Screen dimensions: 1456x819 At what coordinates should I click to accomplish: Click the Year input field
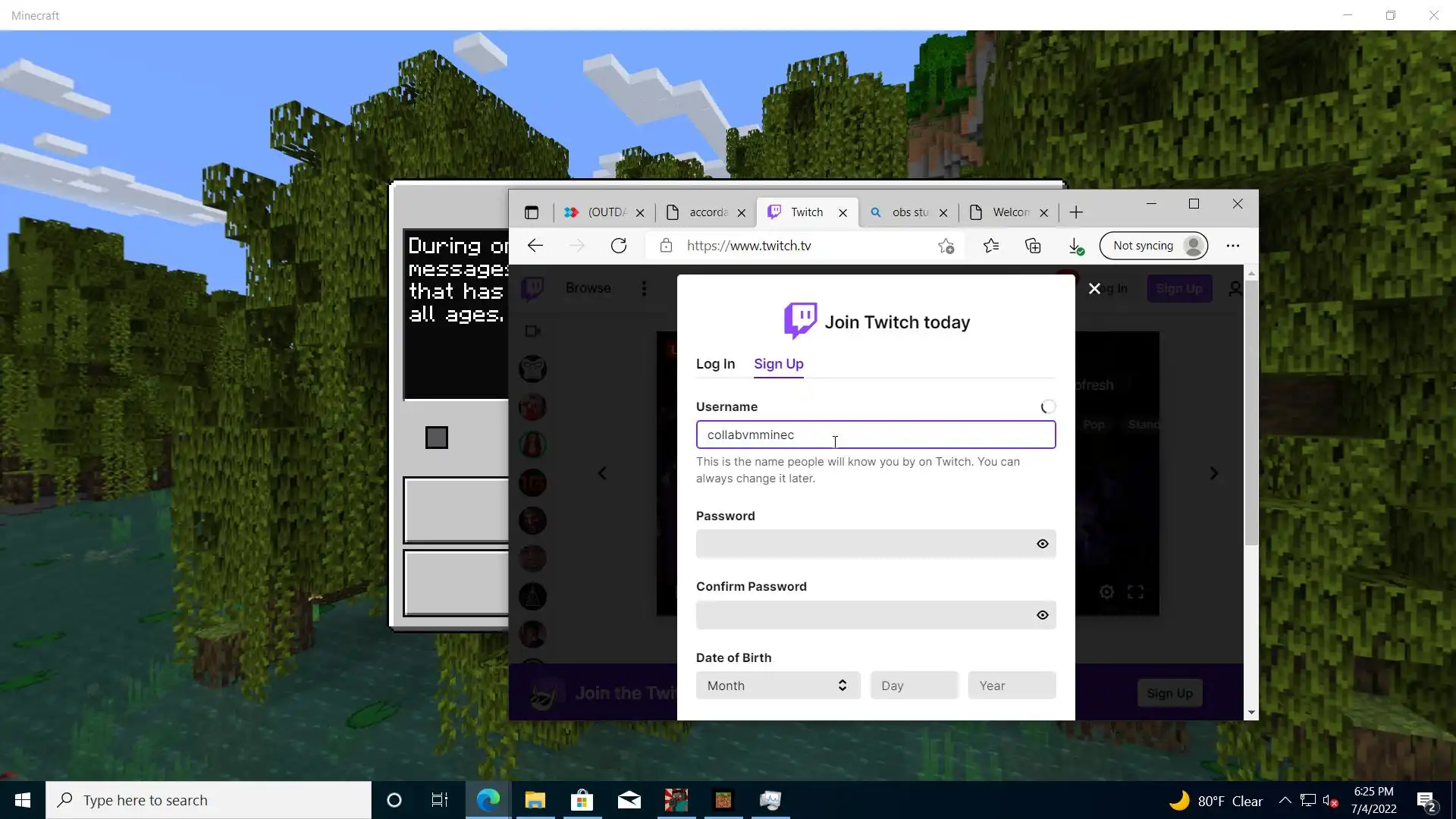[x=1012, y=686]
